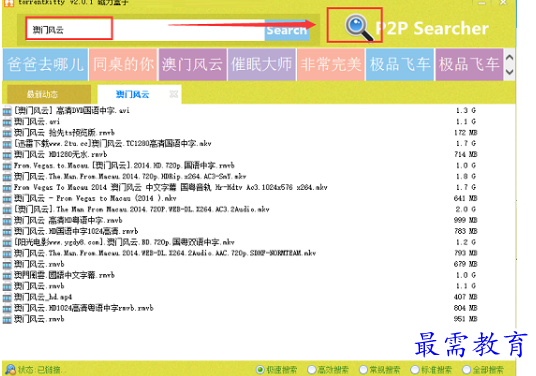Click the 783 MB size value

tap(466, 231)
